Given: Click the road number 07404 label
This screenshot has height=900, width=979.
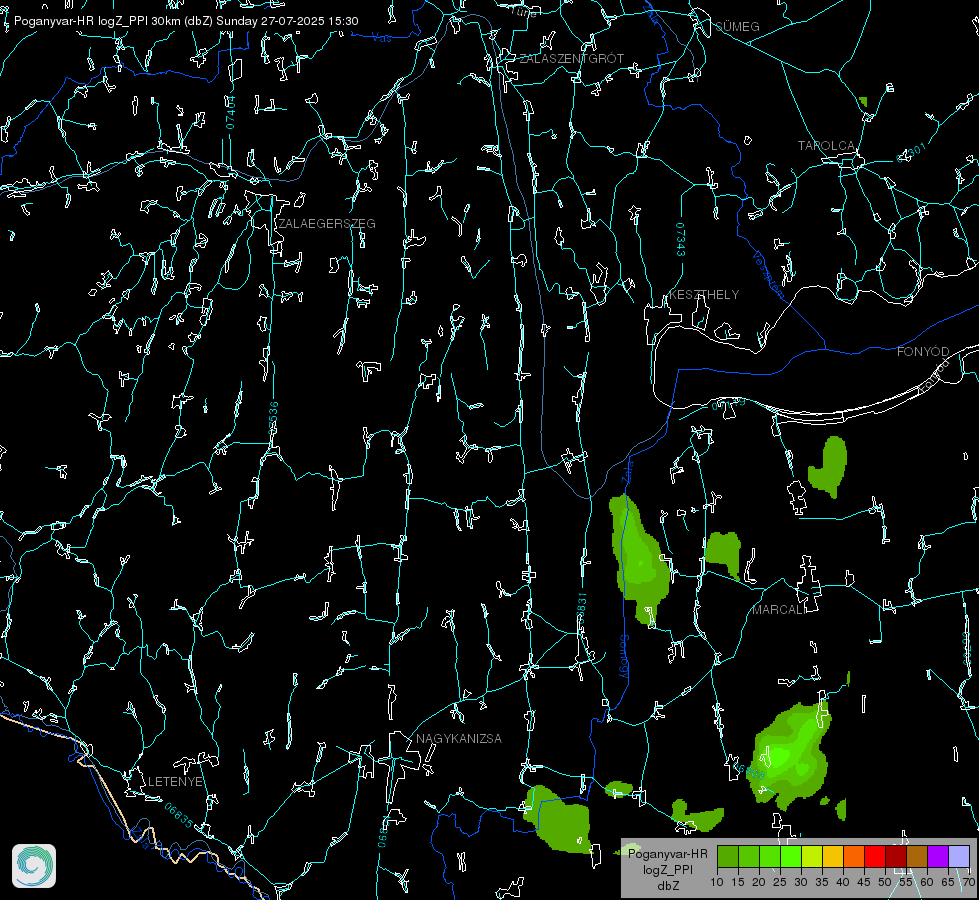Looking at the screenshot, I should click(x=231, y=112).
